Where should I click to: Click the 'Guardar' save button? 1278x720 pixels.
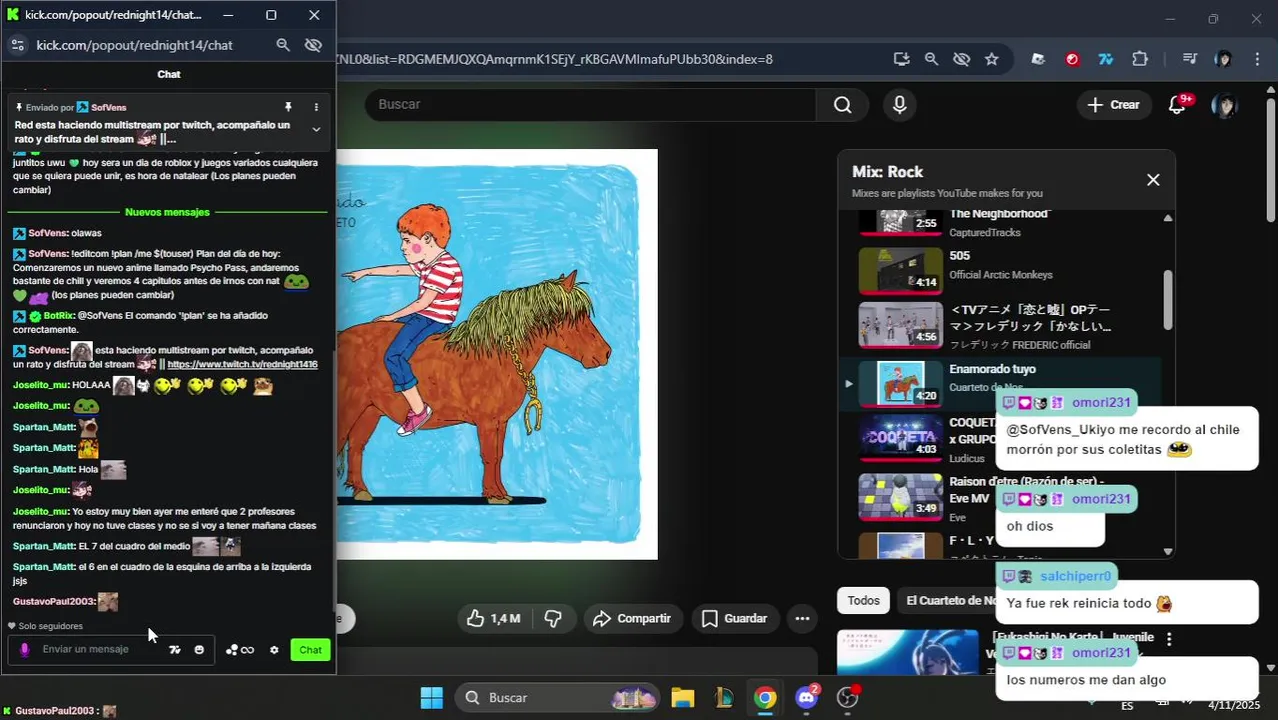734,619
